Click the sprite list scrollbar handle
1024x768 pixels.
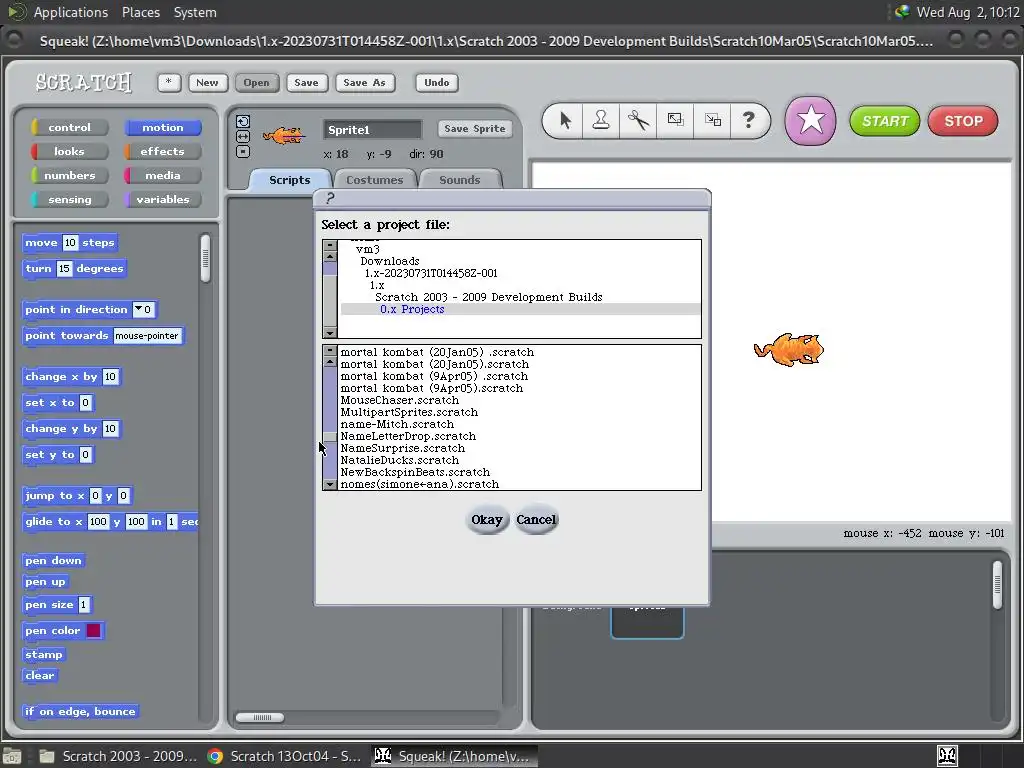click(x=997, y=585)
